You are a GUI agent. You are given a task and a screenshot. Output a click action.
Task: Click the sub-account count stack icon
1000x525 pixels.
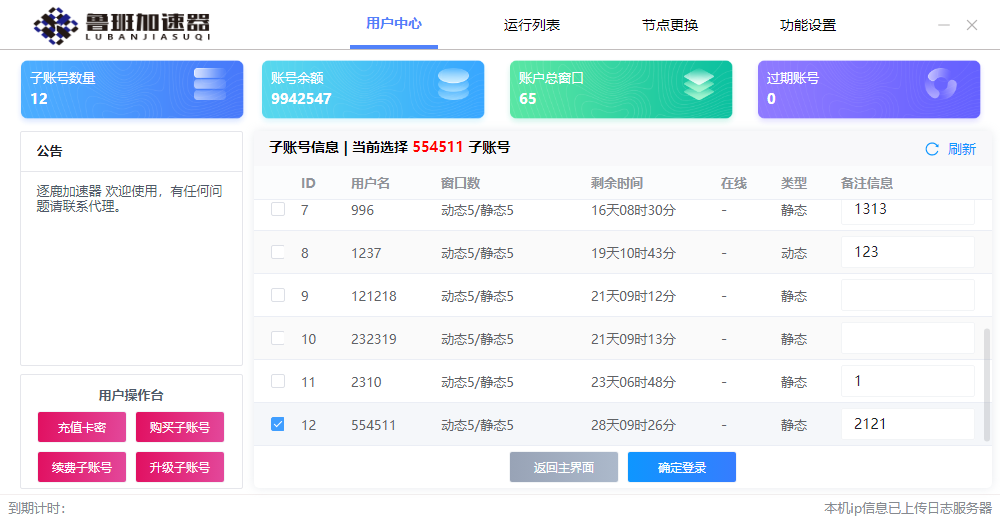tap(210, 85)
